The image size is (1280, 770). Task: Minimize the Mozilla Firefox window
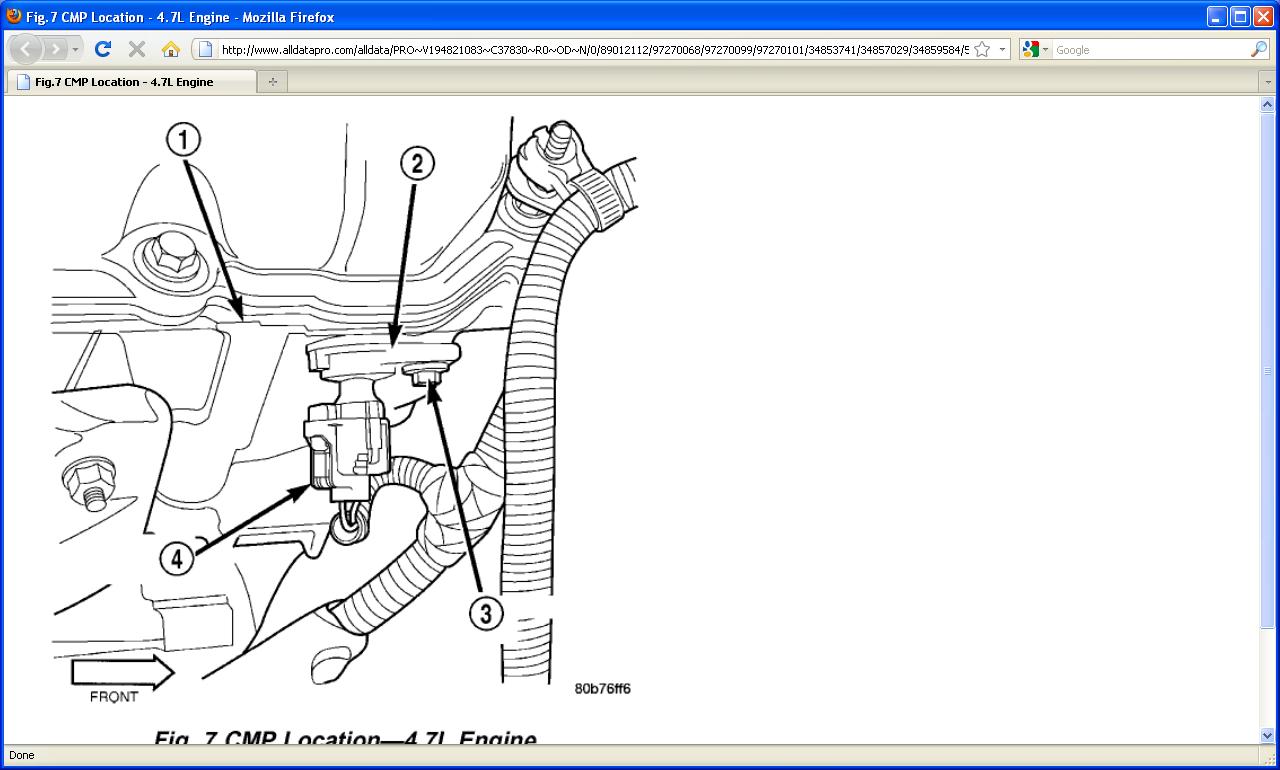1217,16
